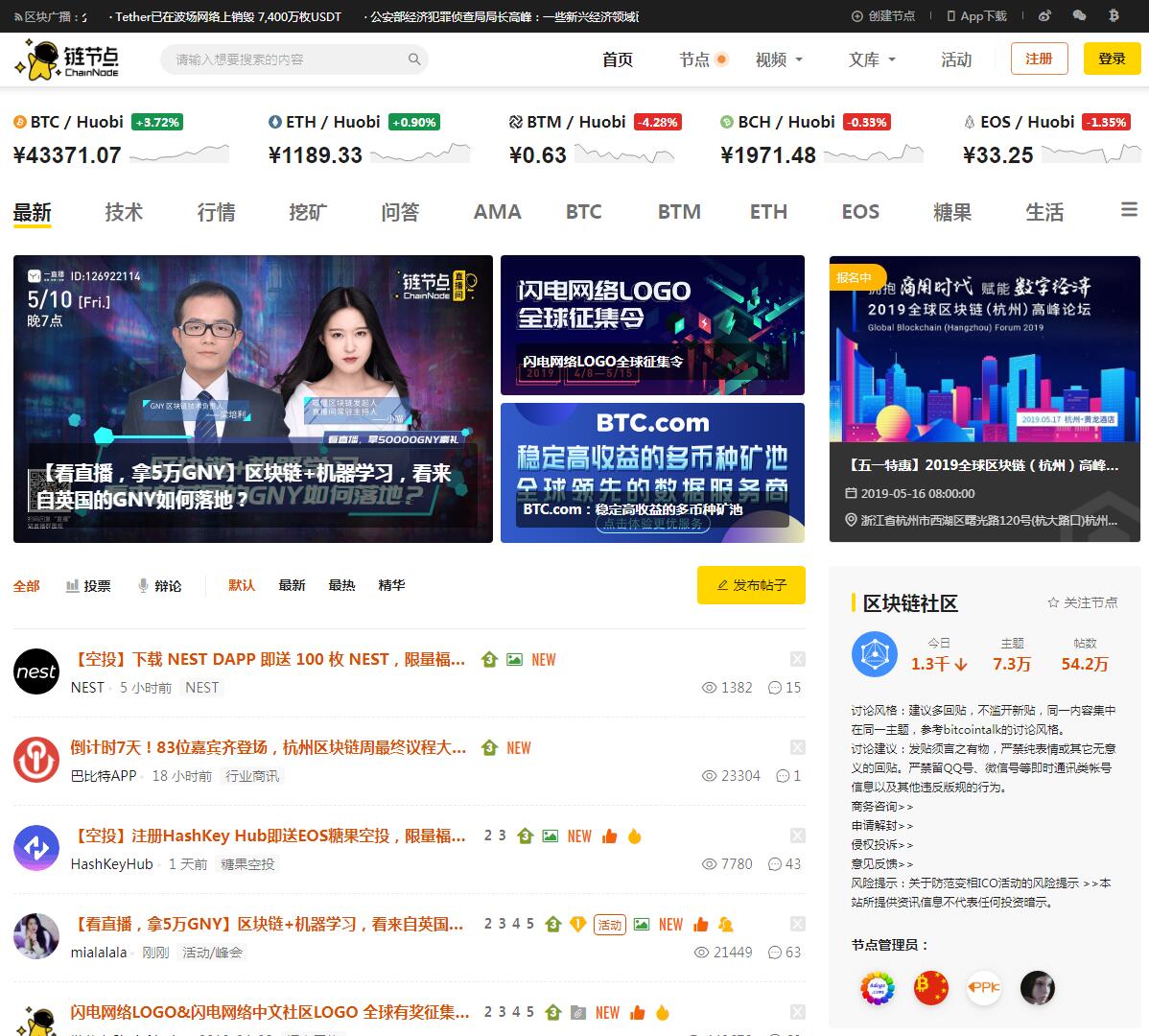
Task: Open the ETH / Huobi price ticker
Action: tap(368, 139)
